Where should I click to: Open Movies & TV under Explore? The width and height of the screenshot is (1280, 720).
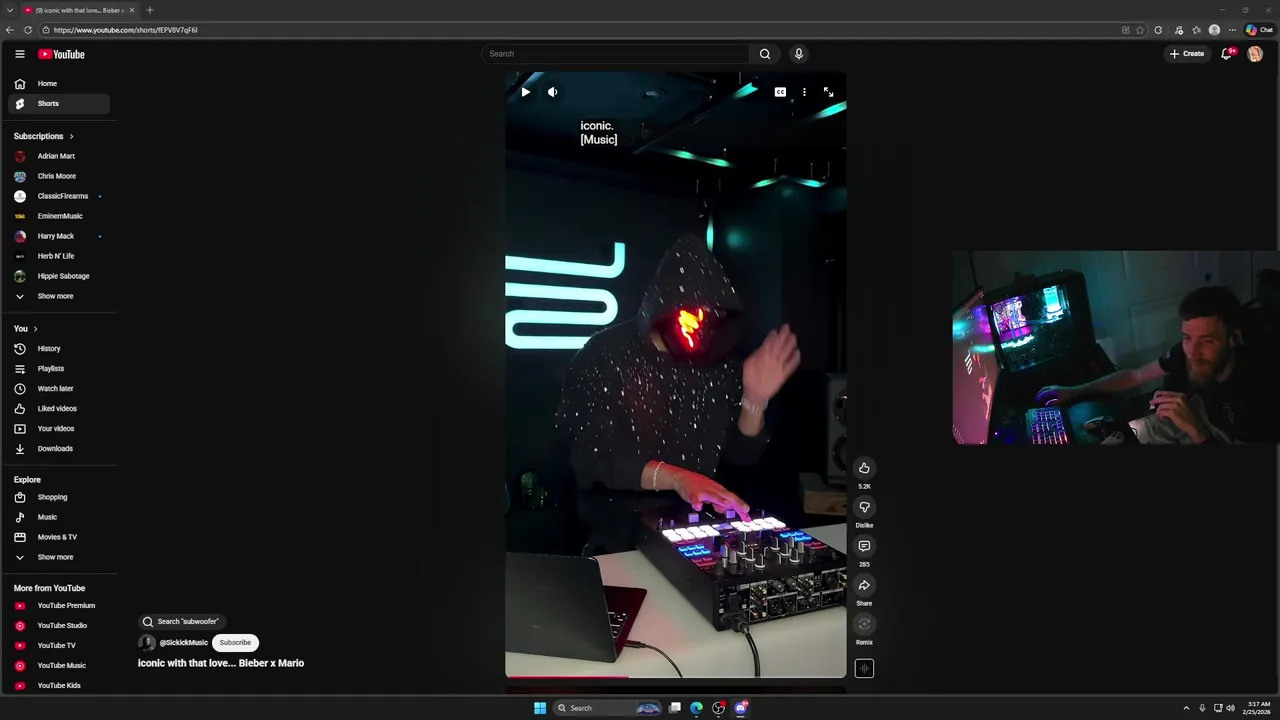(59, 537)
